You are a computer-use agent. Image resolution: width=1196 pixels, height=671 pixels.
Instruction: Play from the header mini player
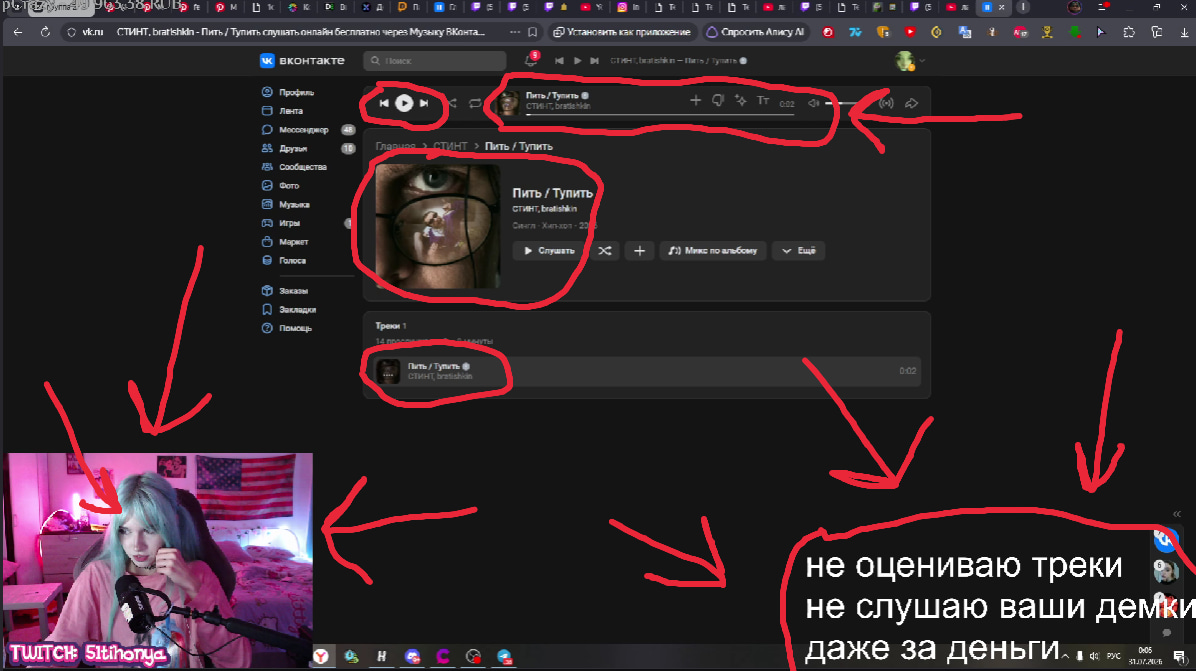pos(577,60)
